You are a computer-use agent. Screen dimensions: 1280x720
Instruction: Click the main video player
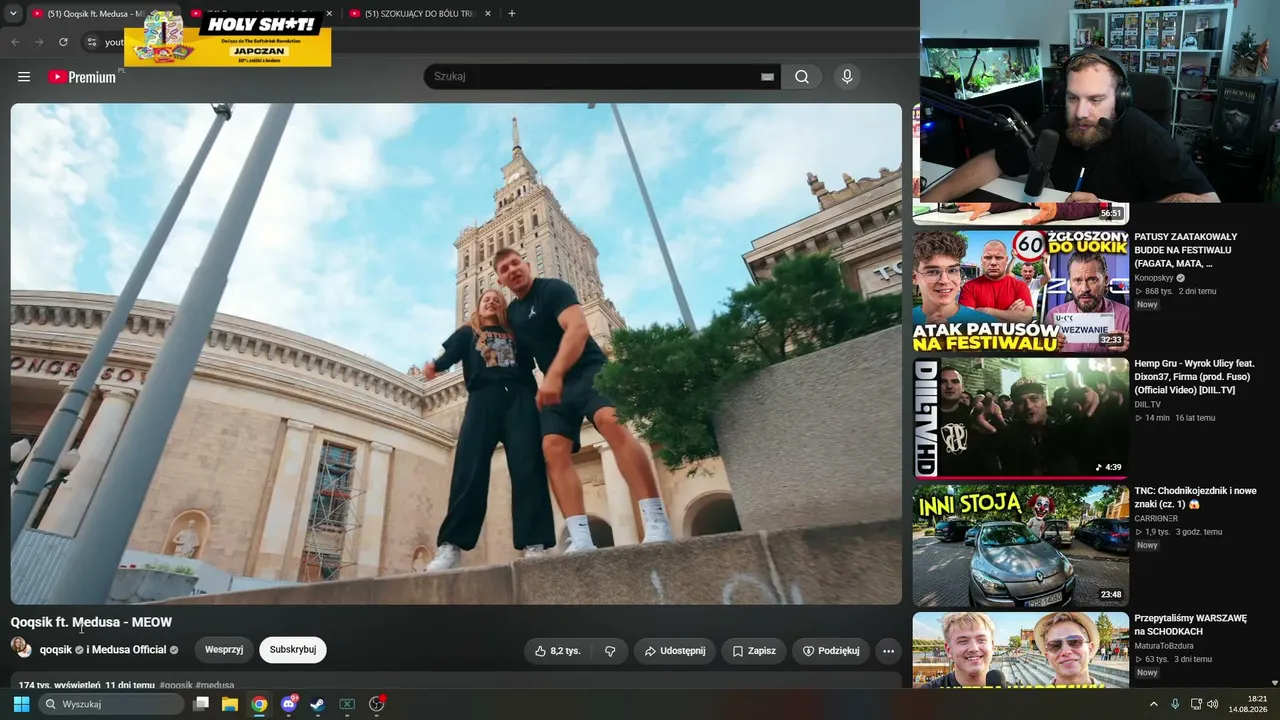click(x=456, y=354)
